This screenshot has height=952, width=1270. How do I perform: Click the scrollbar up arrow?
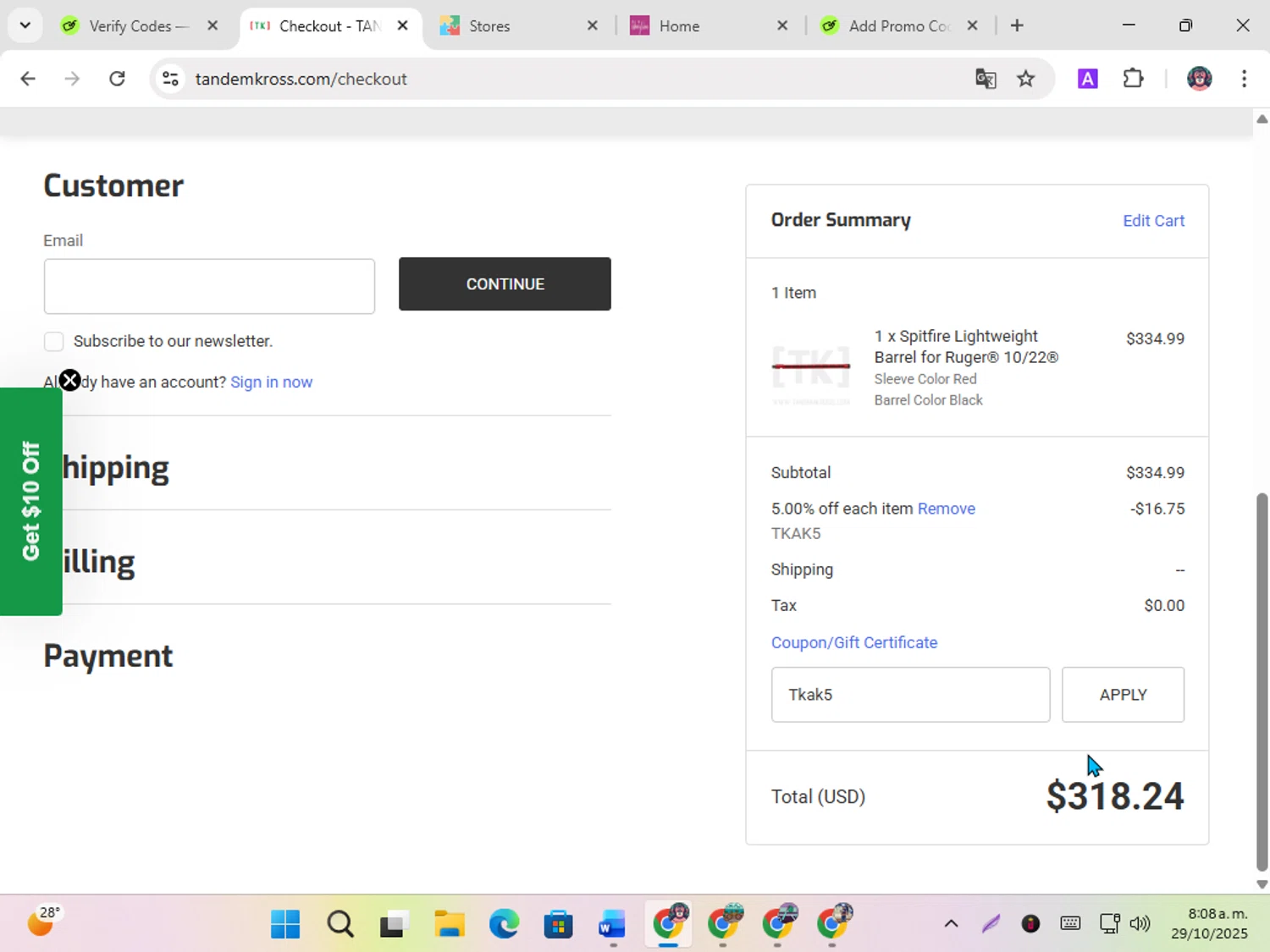1262,119
